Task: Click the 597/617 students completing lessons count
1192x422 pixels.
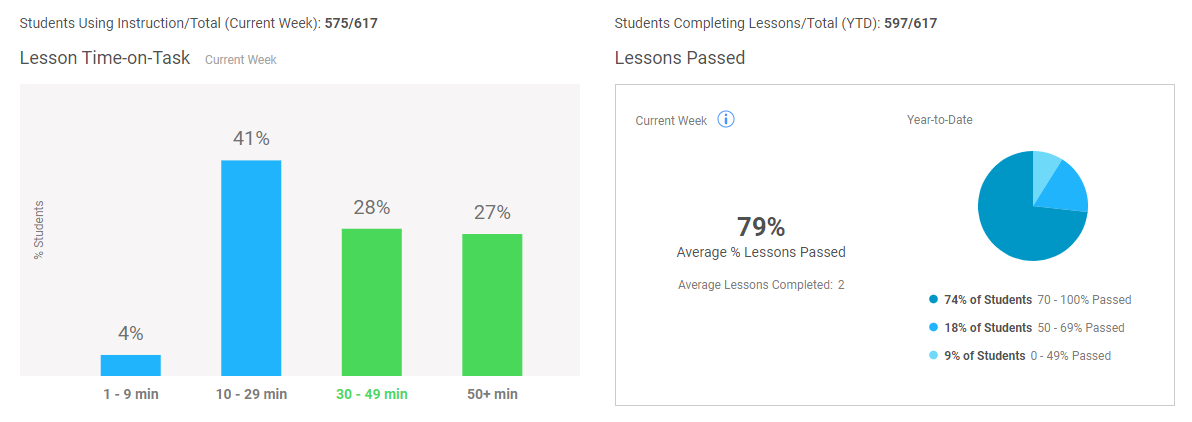Action: 911,23
